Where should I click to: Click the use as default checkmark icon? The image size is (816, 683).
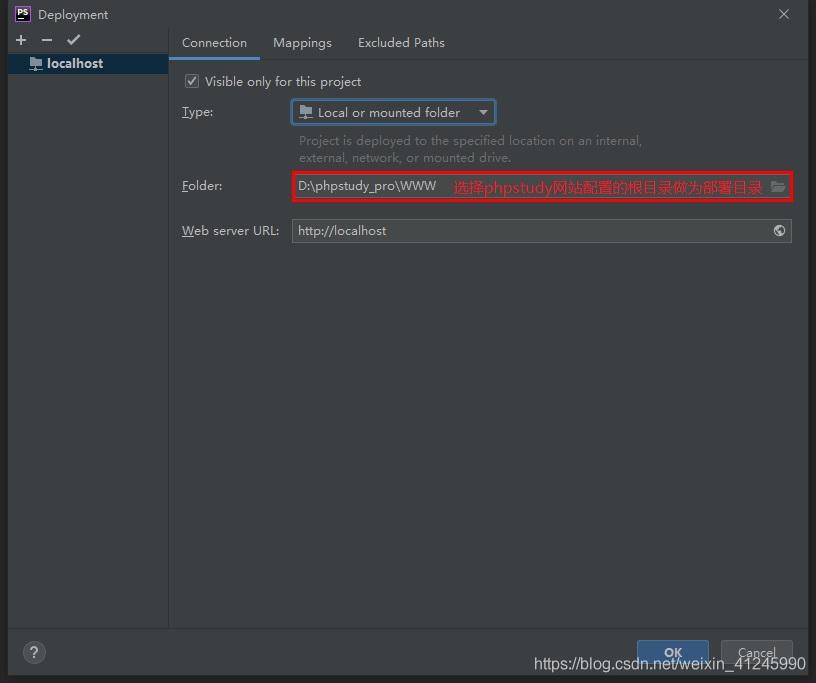coord(73,40)
